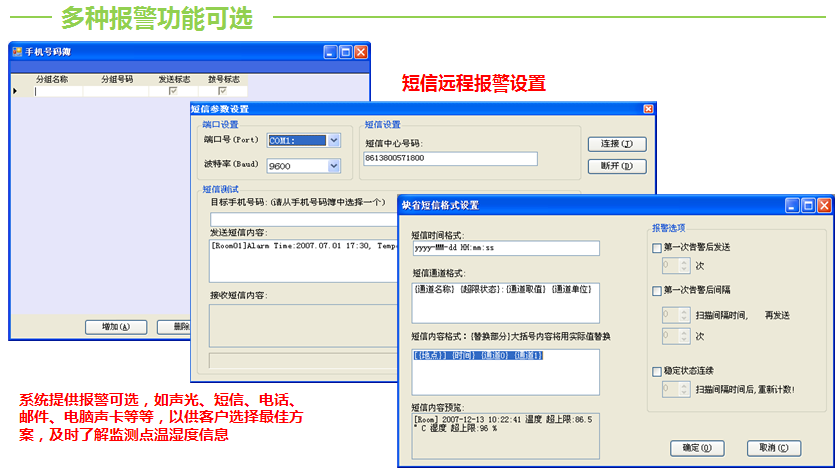839x471 pixels.
Task: Click the 分组号码 column header
Action: pos(117,79)
